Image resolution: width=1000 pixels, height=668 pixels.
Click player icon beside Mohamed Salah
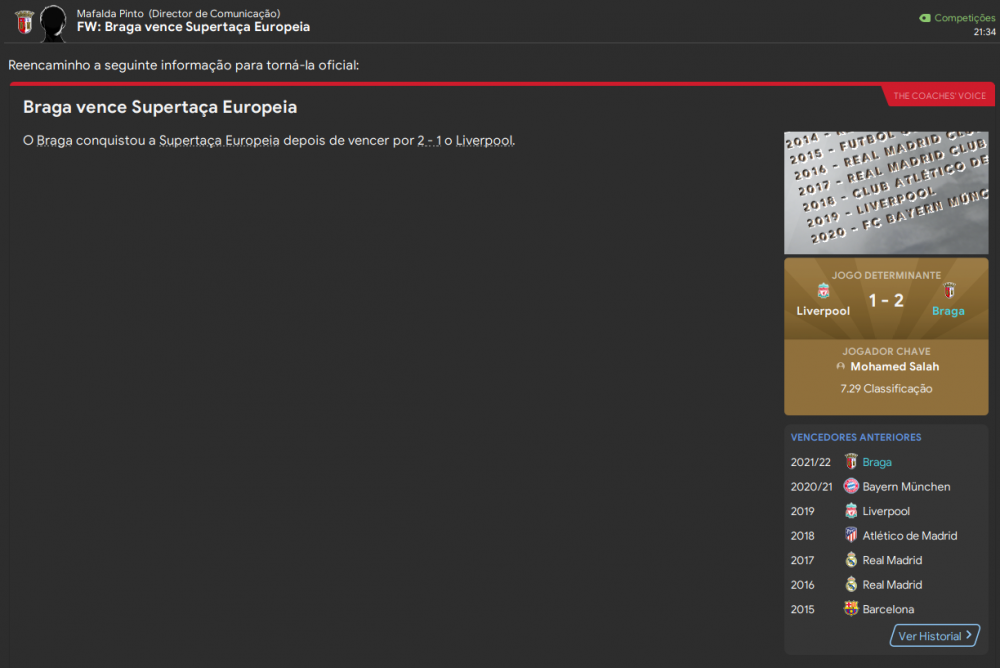[841, 366]
